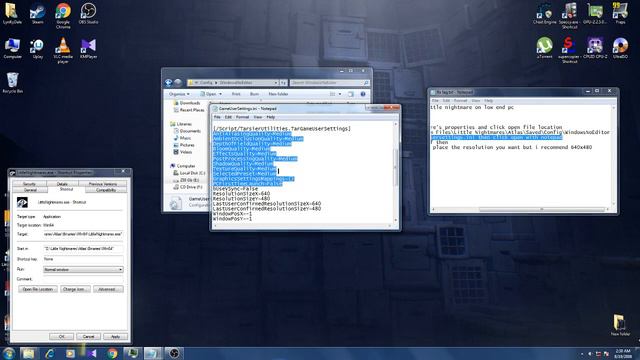Switch to the Compatibility tab
640x360 pixels.
(106, 190)
